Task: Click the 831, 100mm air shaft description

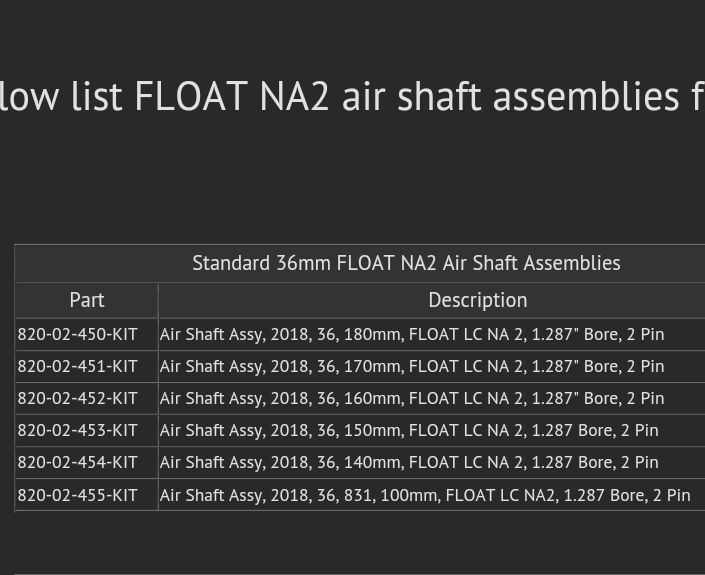Action: (424, 495)
